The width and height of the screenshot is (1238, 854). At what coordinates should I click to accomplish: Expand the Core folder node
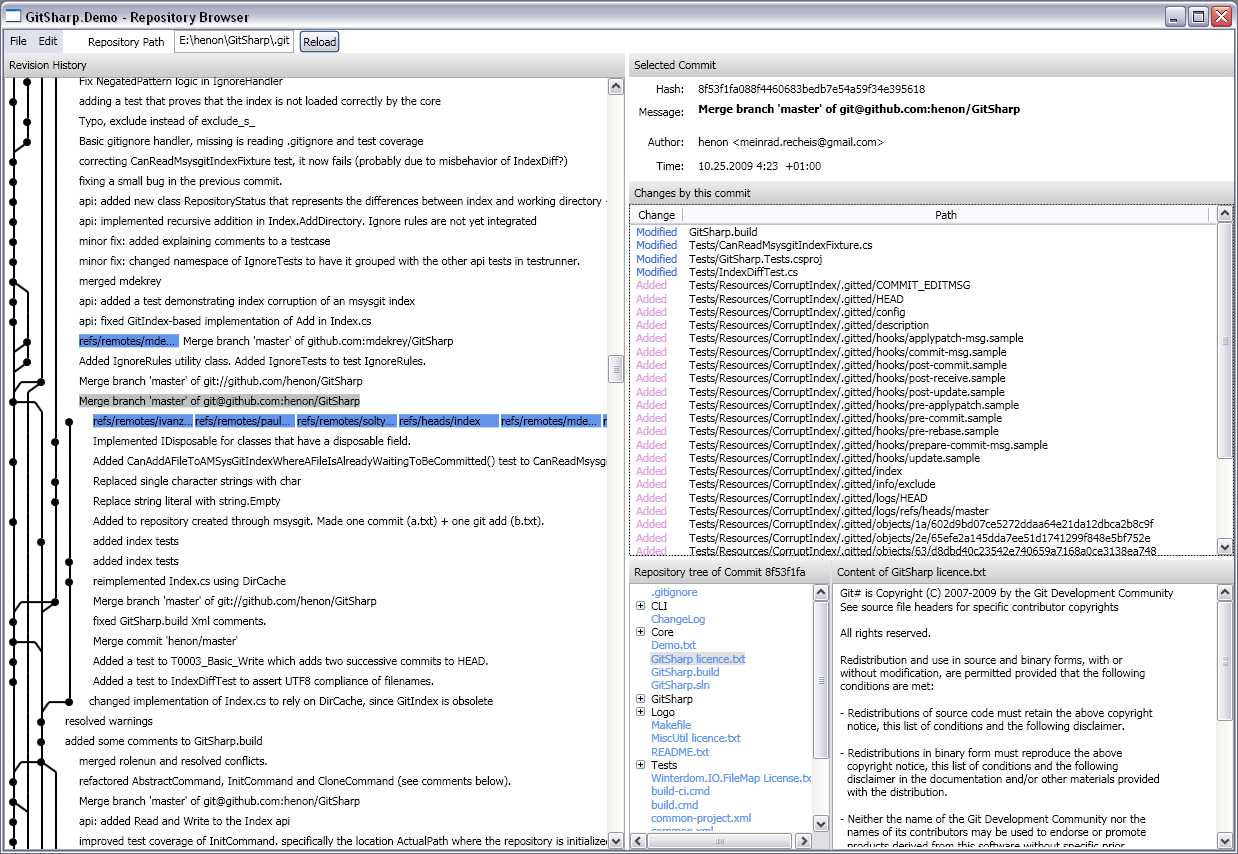coord(640,632)
